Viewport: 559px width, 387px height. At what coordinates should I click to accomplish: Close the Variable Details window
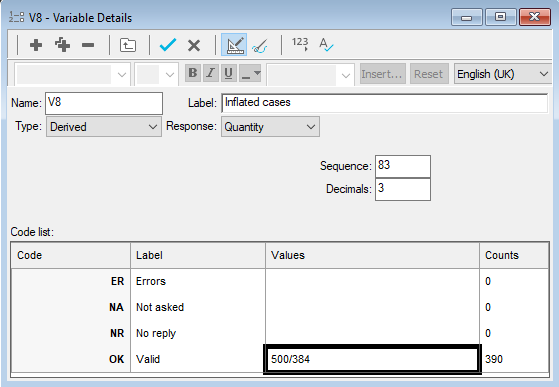tap(534, 17)
